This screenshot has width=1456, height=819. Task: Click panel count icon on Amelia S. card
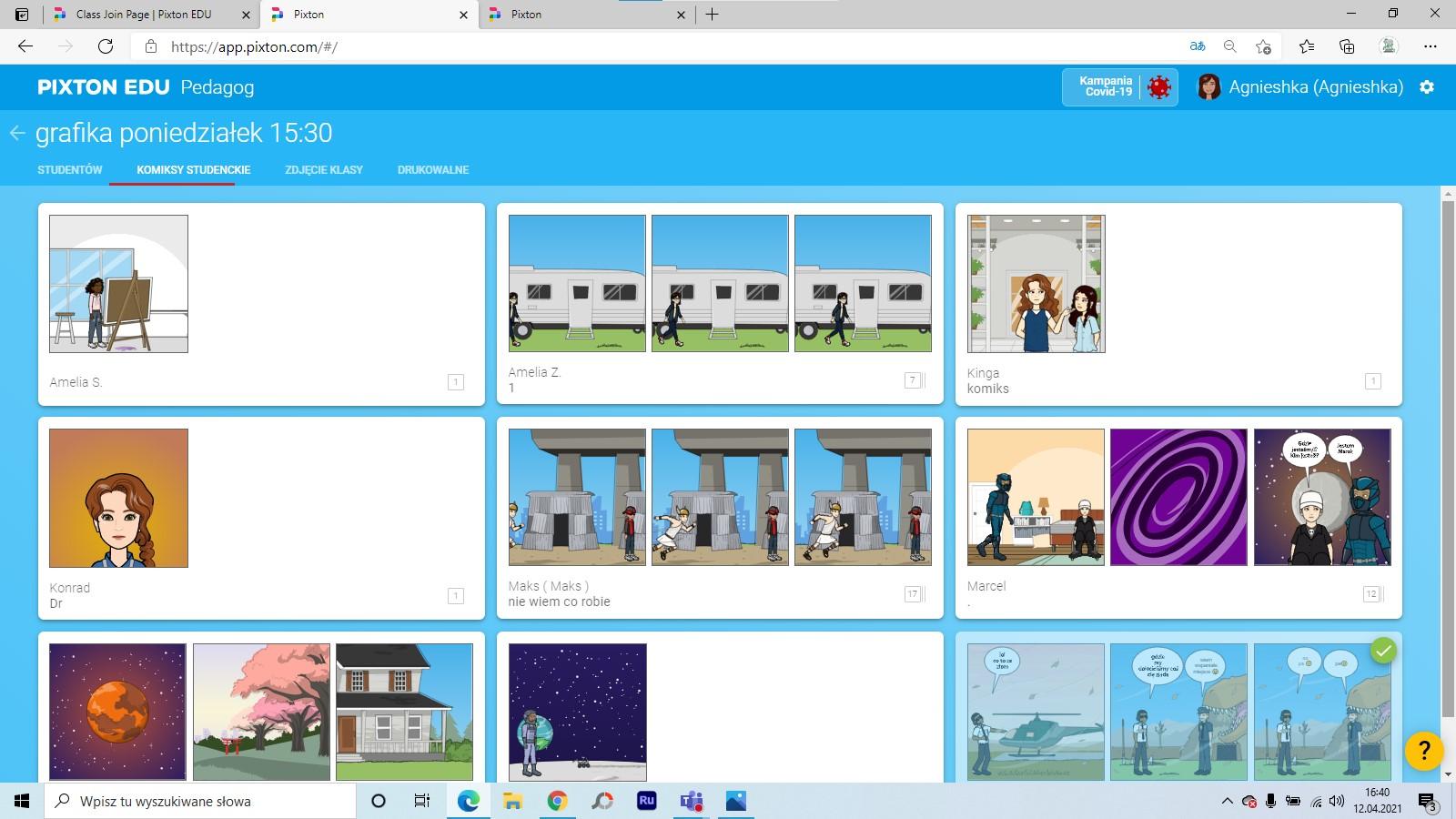tap(456, 382)
